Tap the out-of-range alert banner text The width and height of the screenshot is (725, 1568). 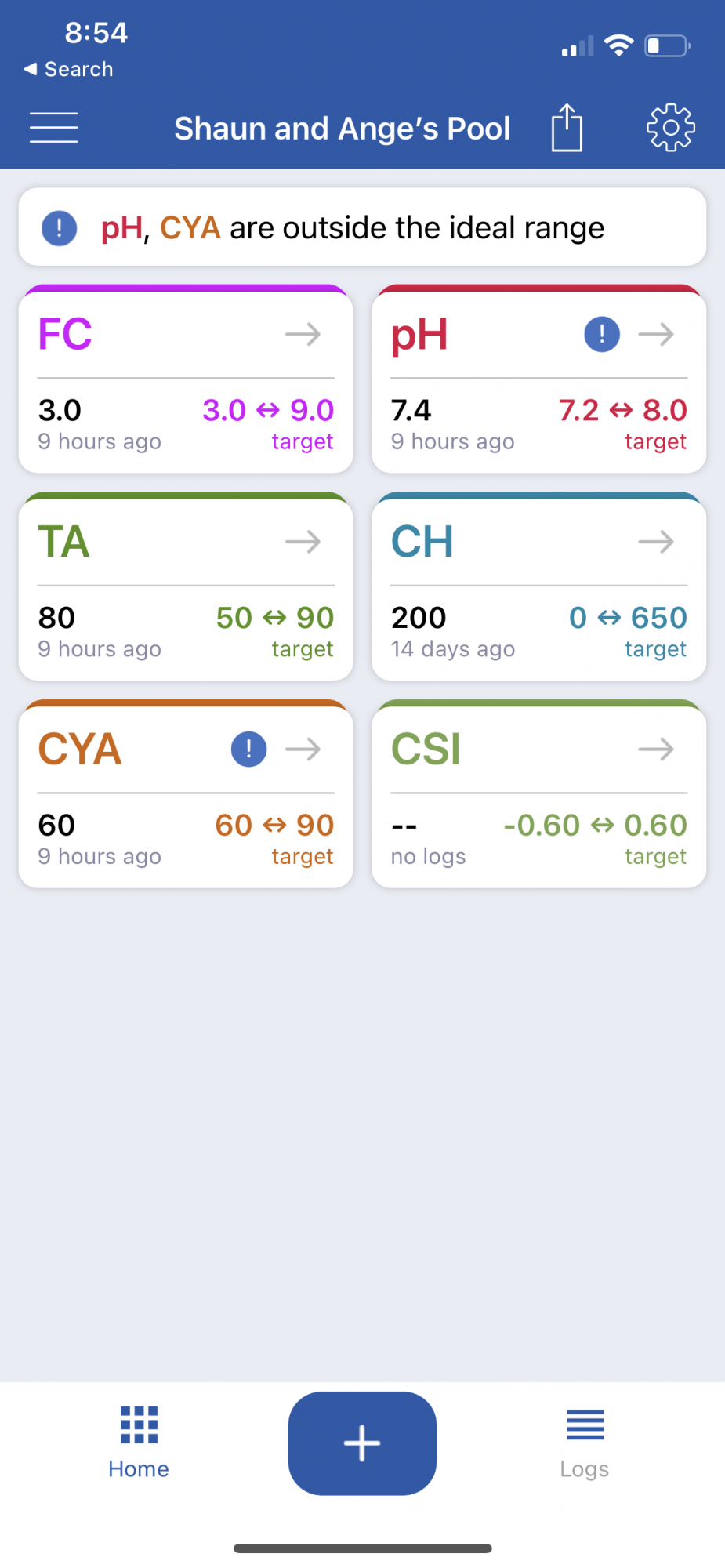click(x=353, y=228)
